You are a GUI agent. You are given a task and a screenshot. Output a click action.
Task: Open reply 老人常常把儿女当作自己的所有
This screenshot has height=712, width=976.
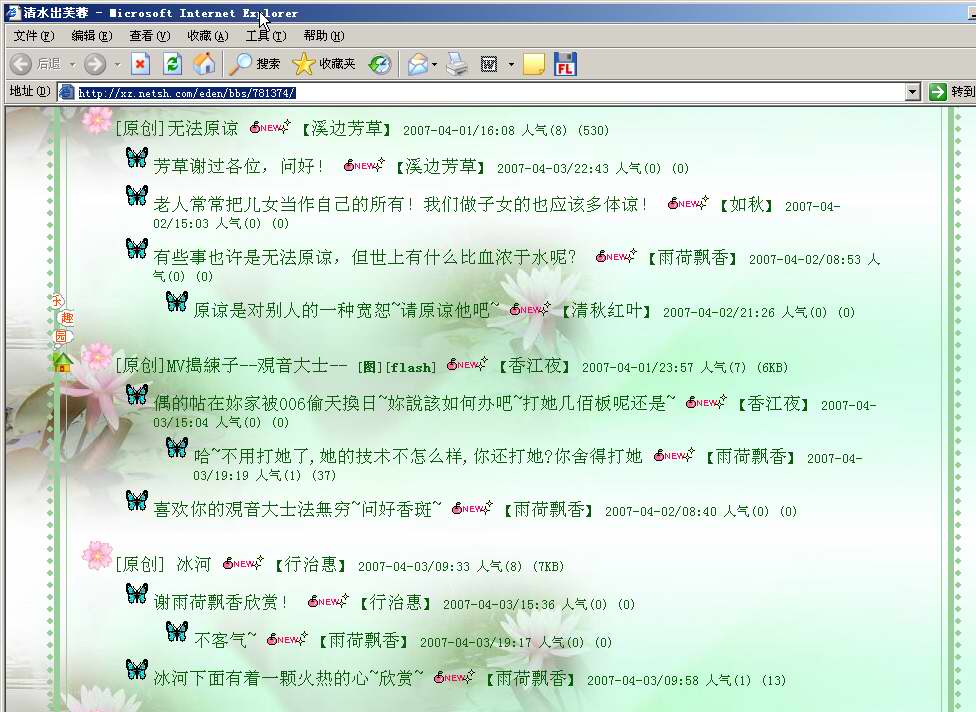401,204
